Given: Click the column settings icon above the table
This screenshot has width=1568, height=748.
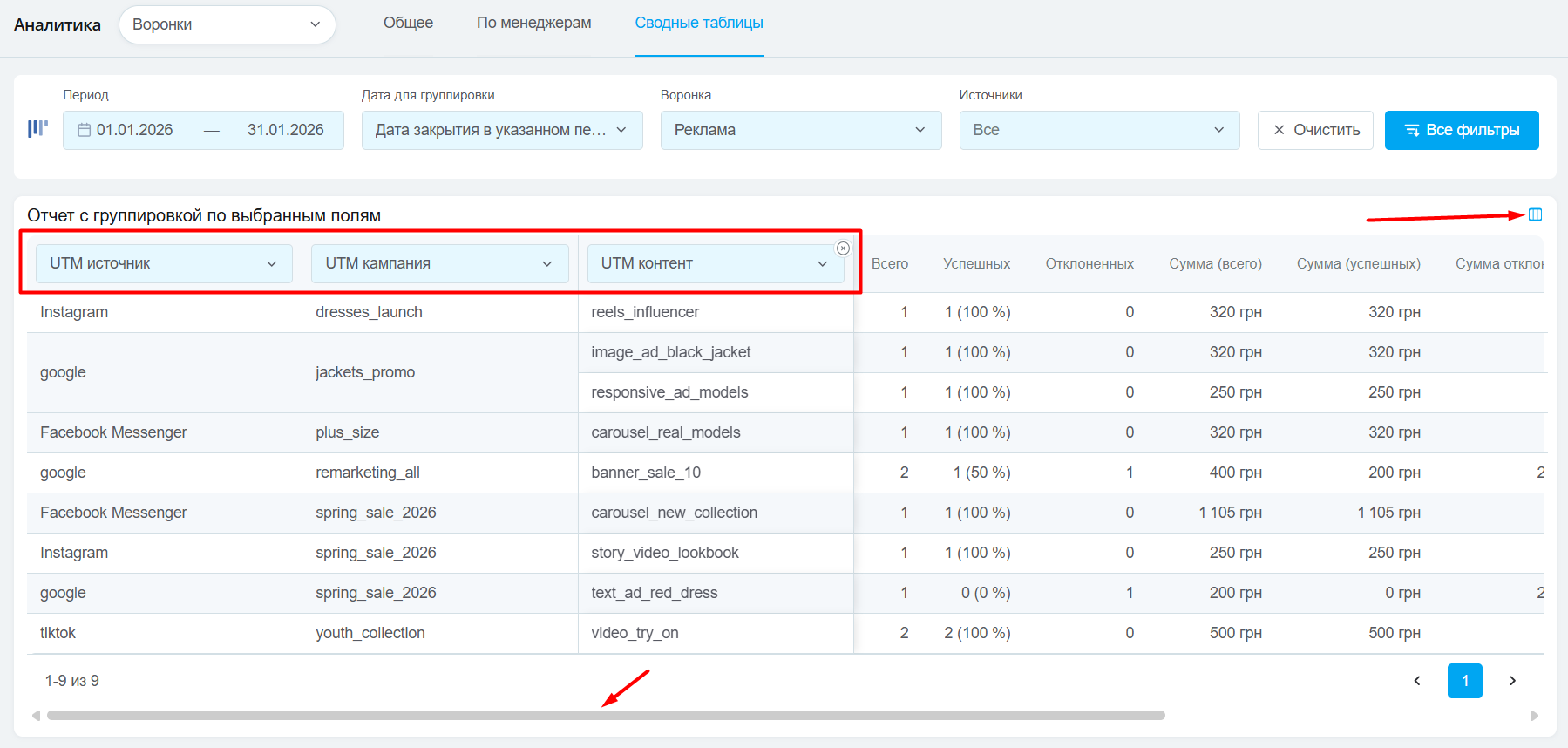Looking at the screenshot, I should click(x=1535, y=214).
